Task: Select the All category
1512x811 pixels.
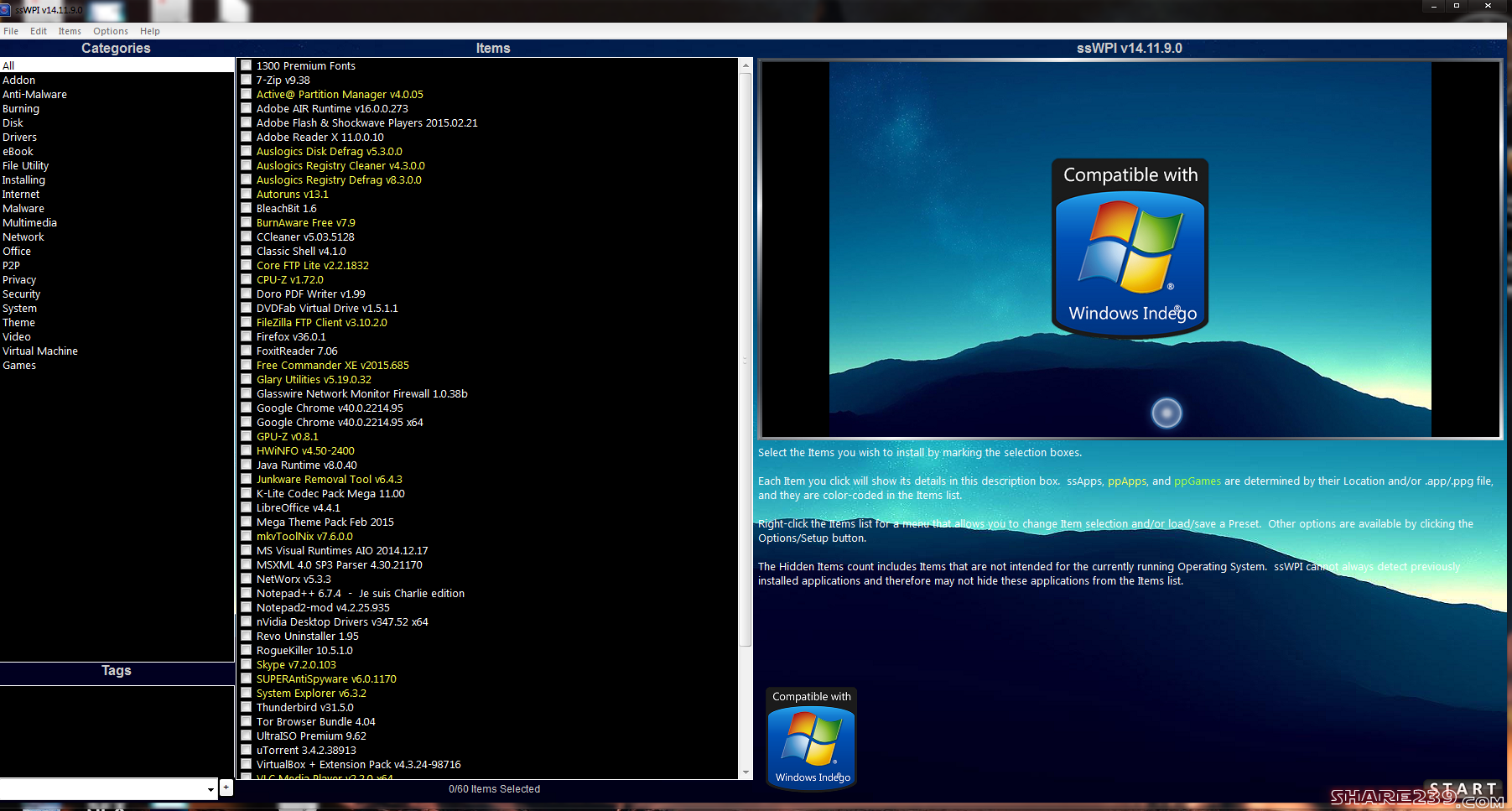Action: tap(117, 65)
